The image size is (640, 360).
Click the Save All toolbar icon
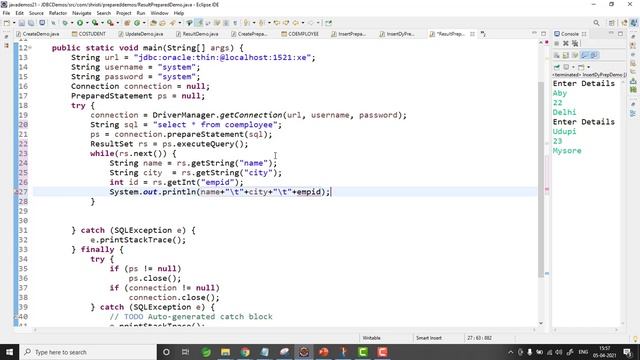pyautogui.click(x=31, y=23)
